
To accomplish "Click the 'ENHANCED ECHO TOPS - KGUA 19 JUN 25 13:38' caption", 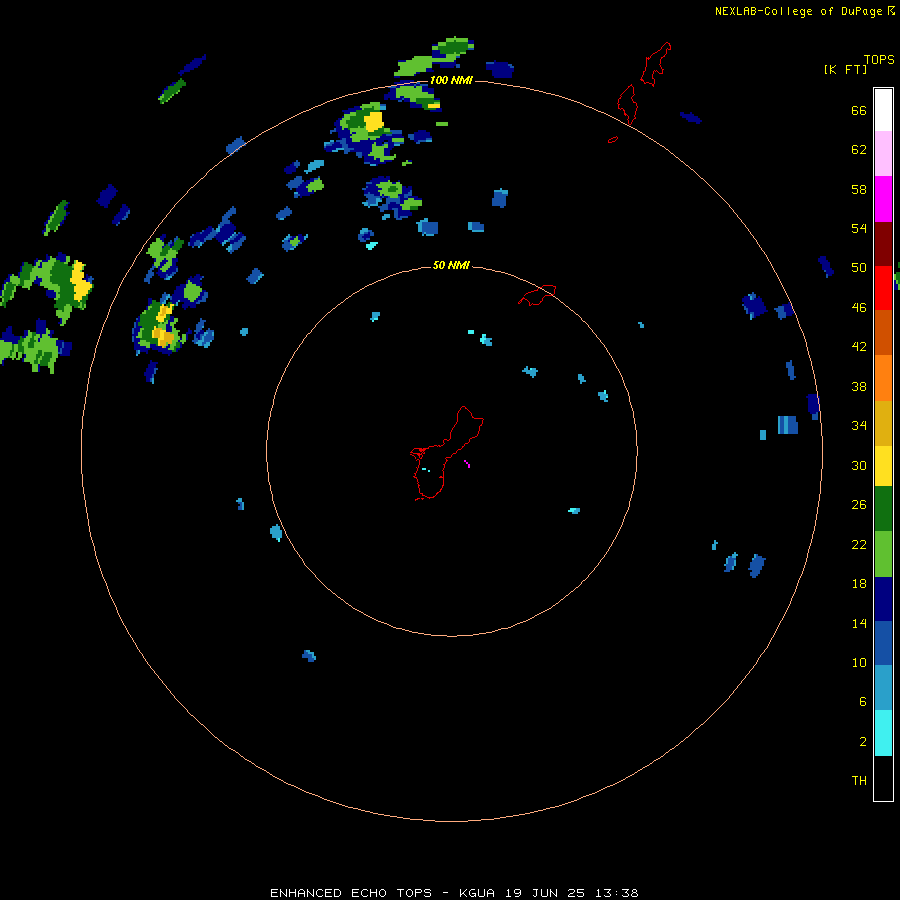I will (x=454, y=893).
